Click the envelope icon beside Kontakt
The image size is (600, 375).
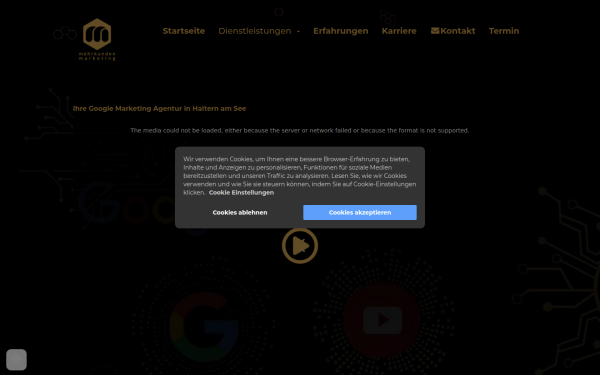tap(435, 31)
